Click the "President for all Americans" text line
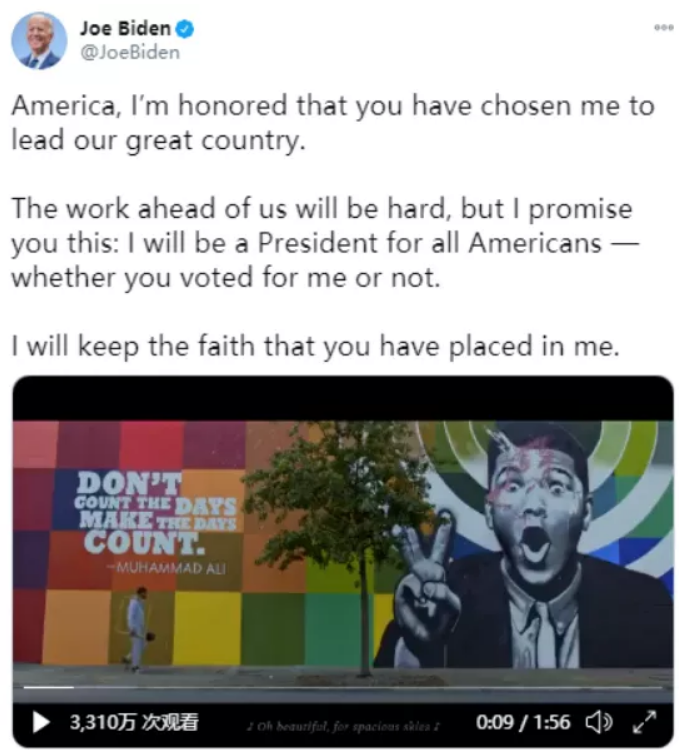 click(325, 243)
